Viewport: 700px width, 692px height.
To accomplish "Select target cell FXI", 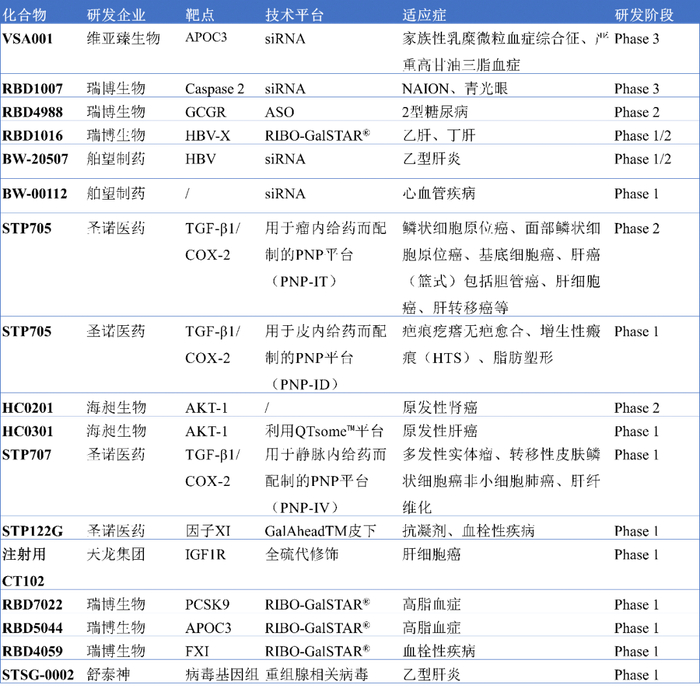I will click(x=197, y=652).
